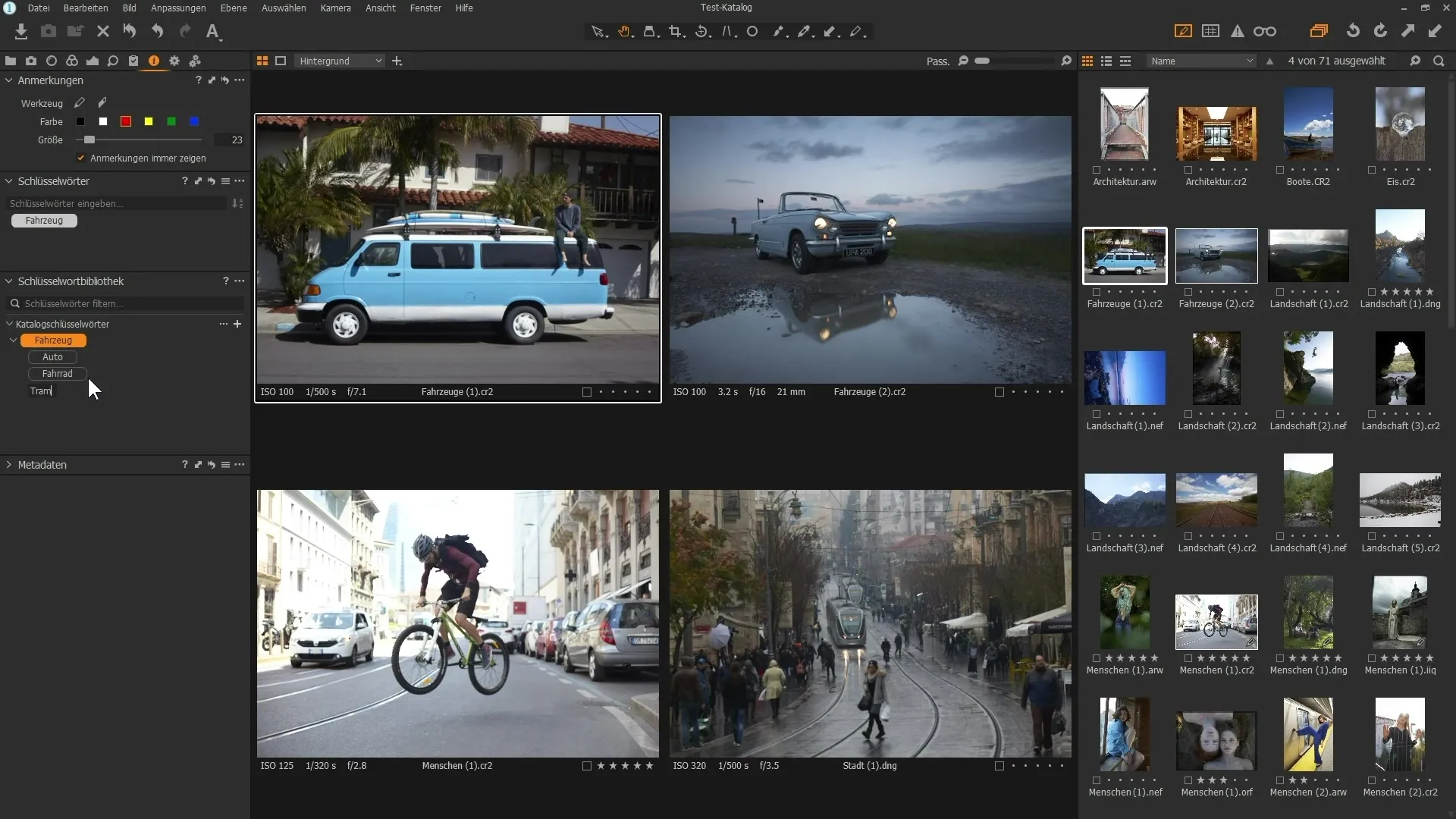Click the Redo arrow icon
Viewport: 1456px width, 819px height.
click(185, 31)
